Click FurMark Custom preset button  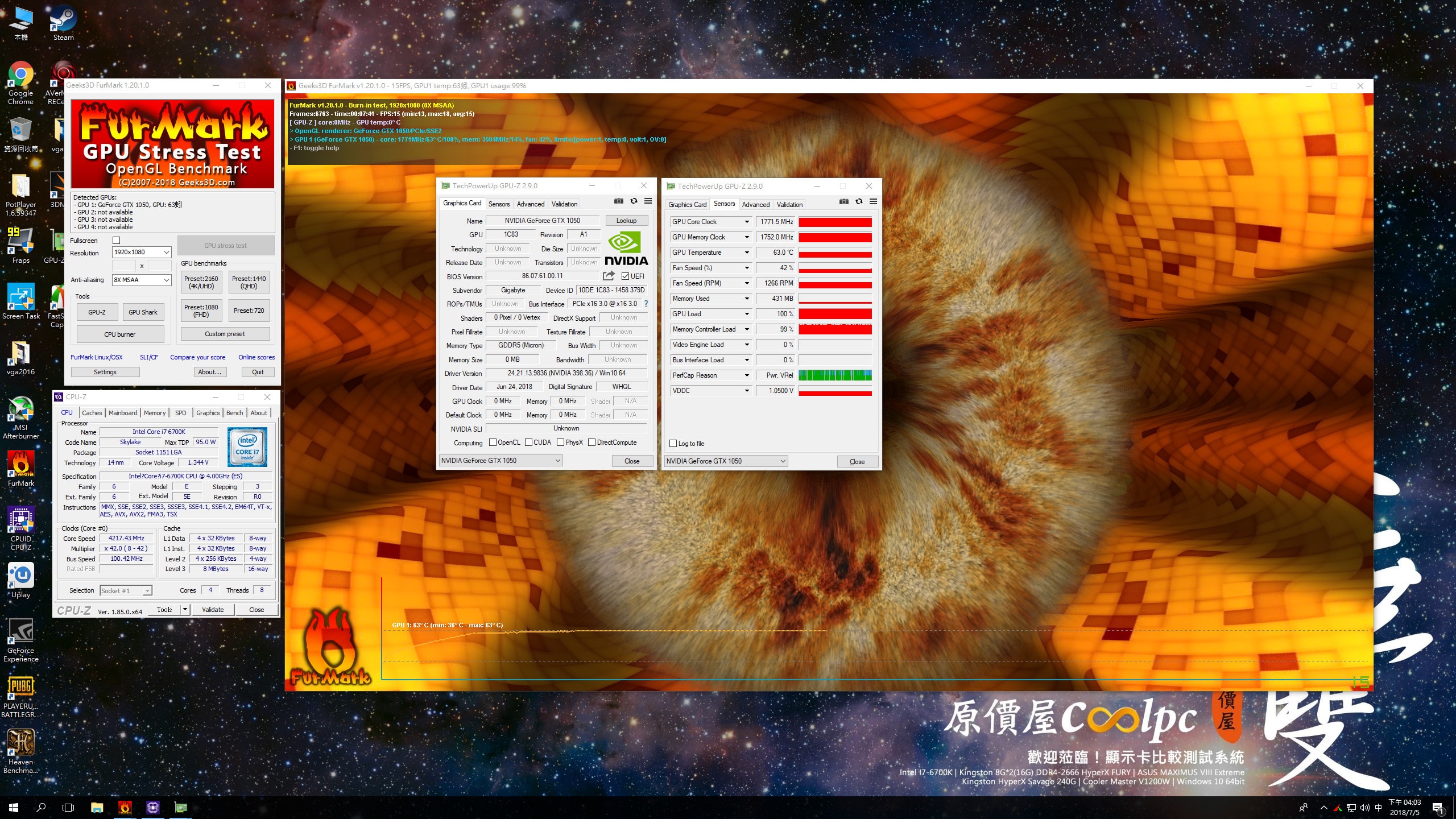click(225, 334)
